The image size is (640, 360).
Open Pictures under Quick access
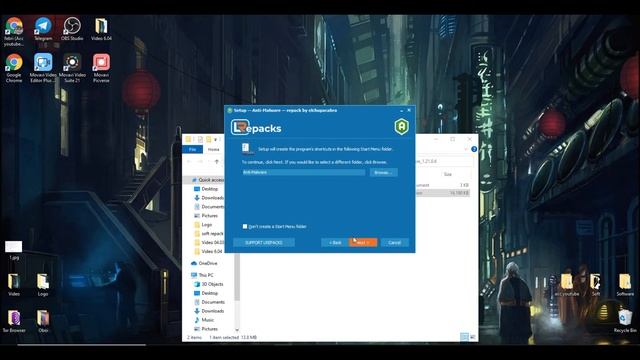click(x=207, y=216)
